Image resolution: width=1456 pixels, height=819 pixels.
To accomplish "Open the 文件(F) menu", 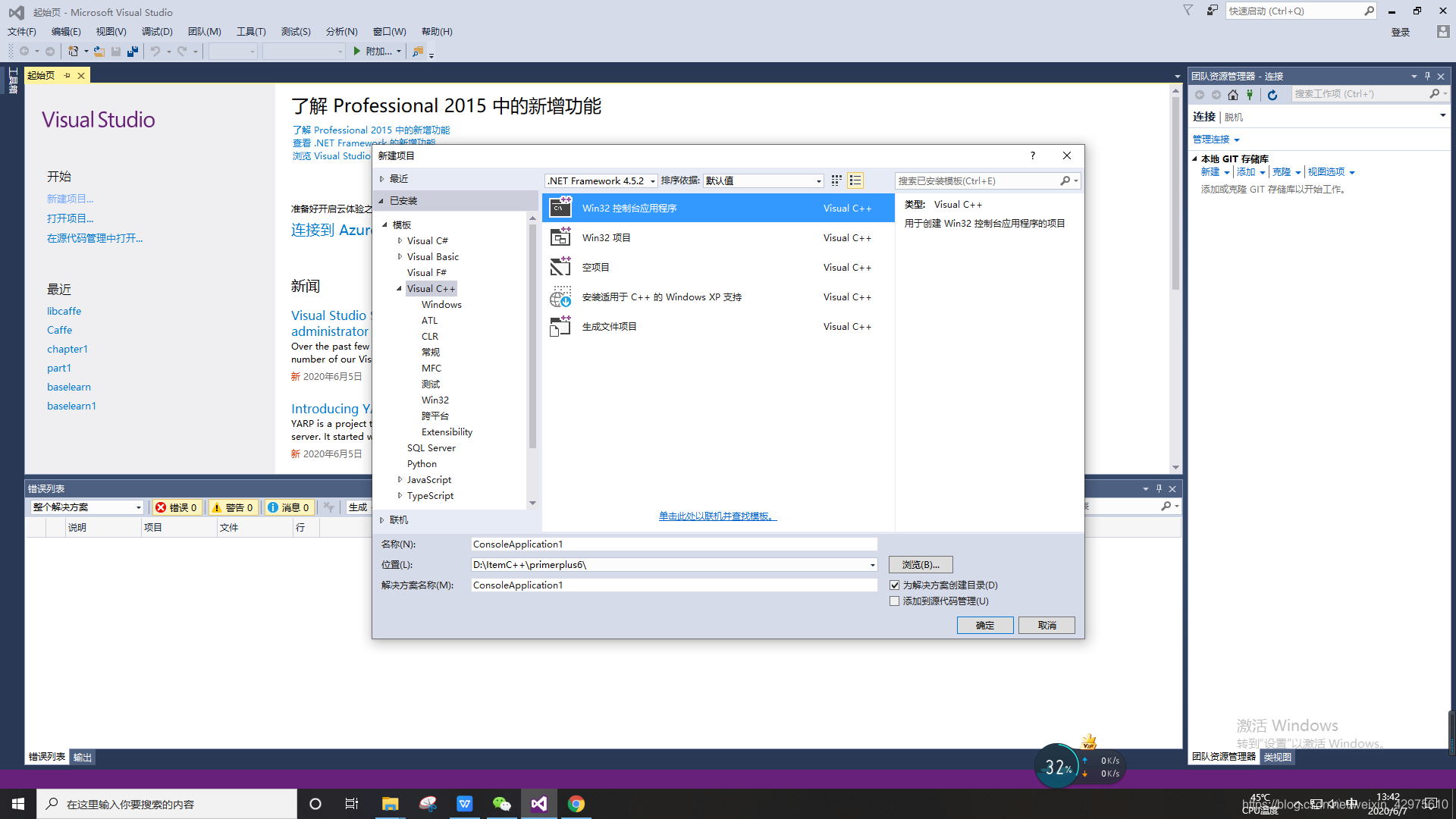I will [22, 31].
